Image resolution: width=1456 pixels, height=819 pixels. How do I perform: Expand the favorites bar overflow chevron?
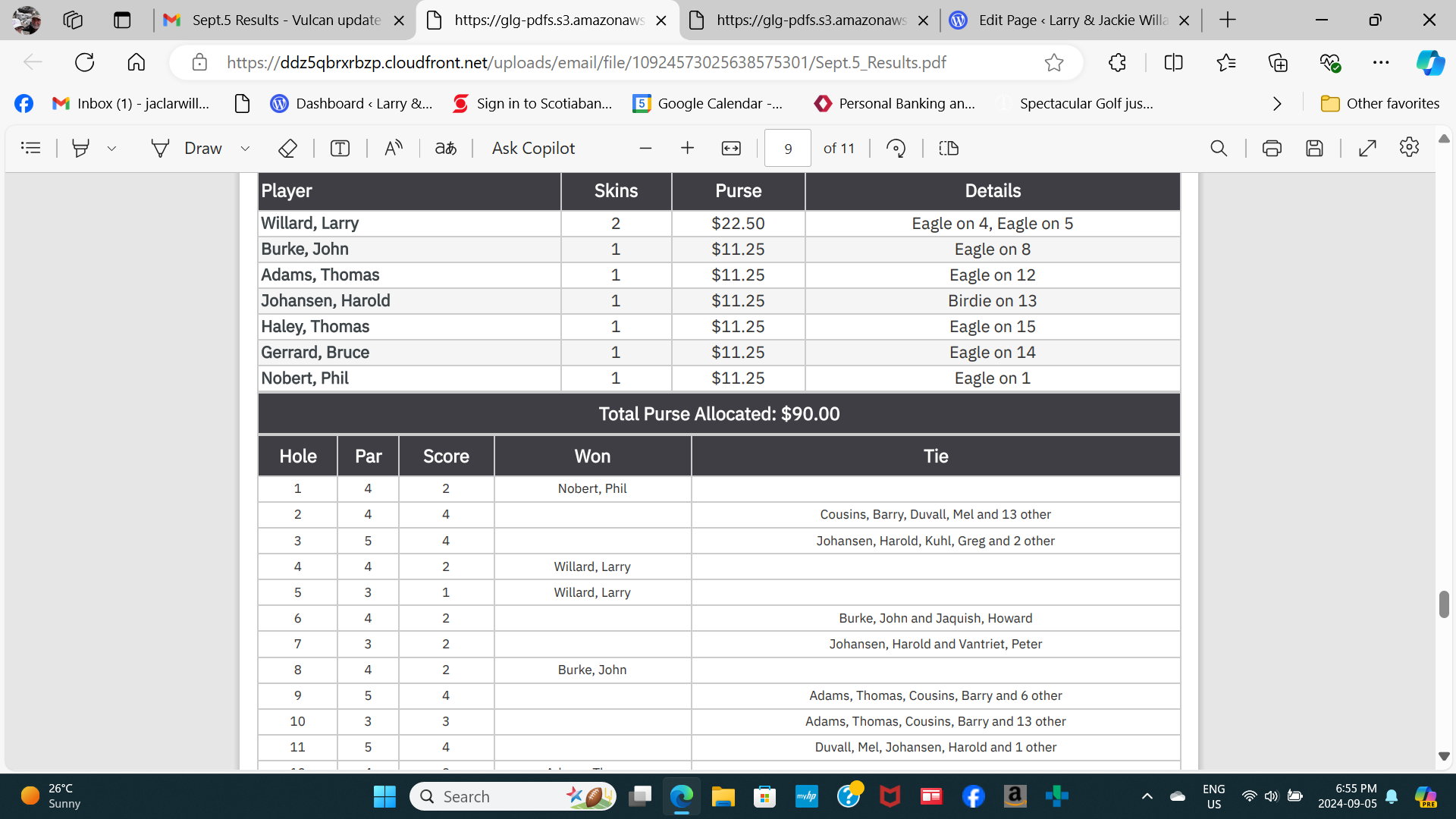point(1277,104)
